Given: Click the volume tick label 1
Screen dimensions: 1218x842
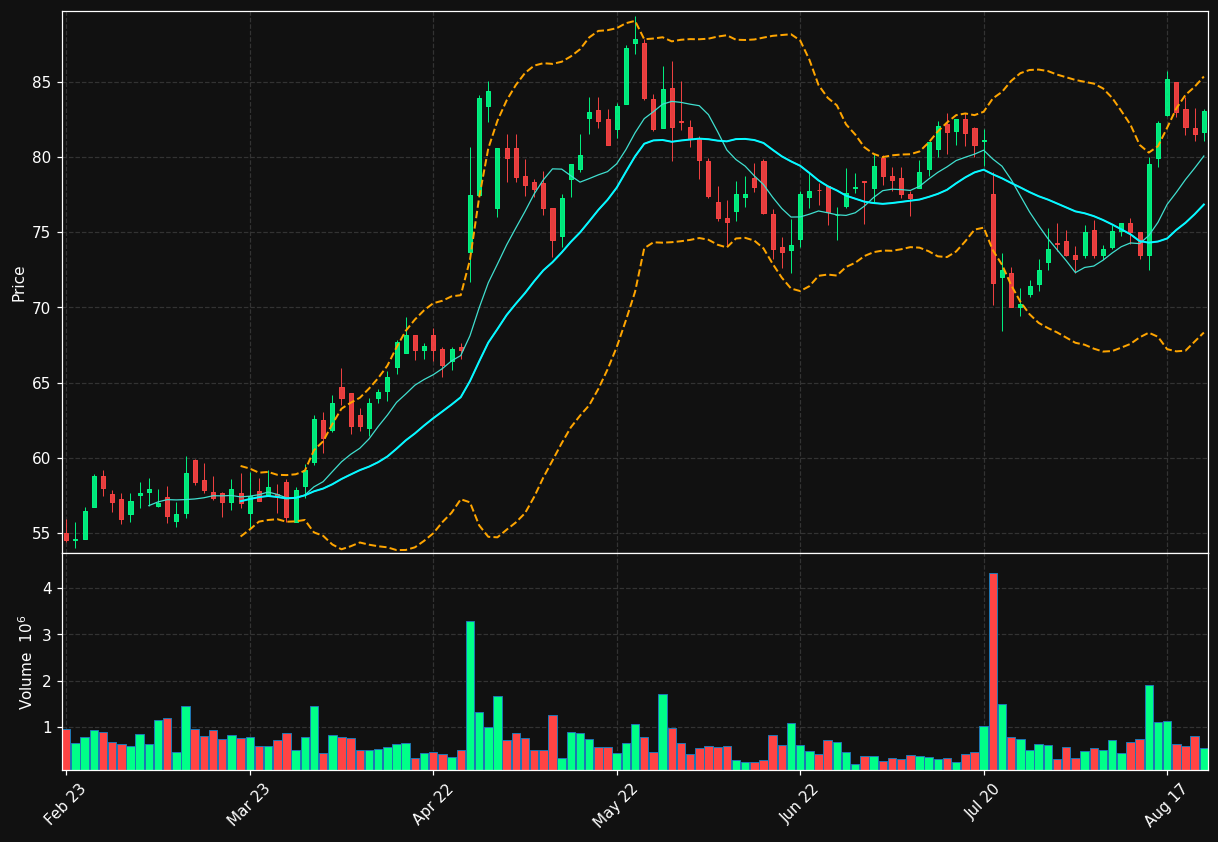Looking at the screenshot, I should pos(47,728).
